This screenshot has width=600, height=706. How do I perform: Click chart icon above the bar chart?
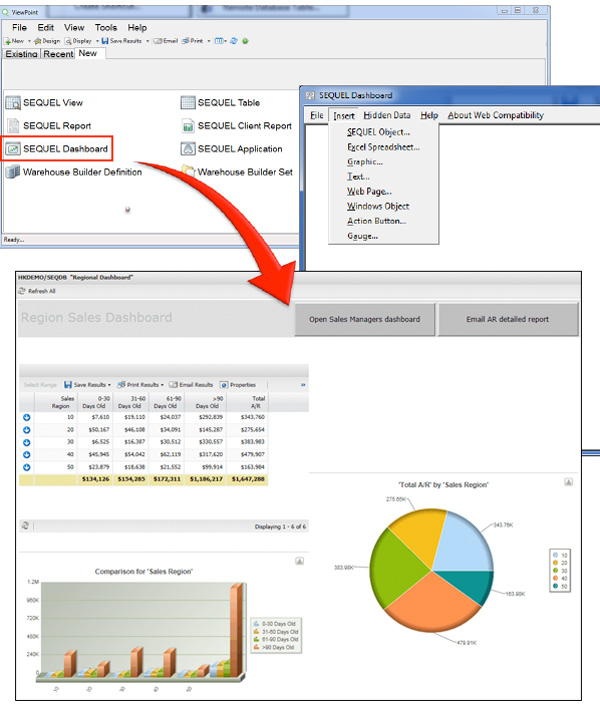click(x=299, y=561)
